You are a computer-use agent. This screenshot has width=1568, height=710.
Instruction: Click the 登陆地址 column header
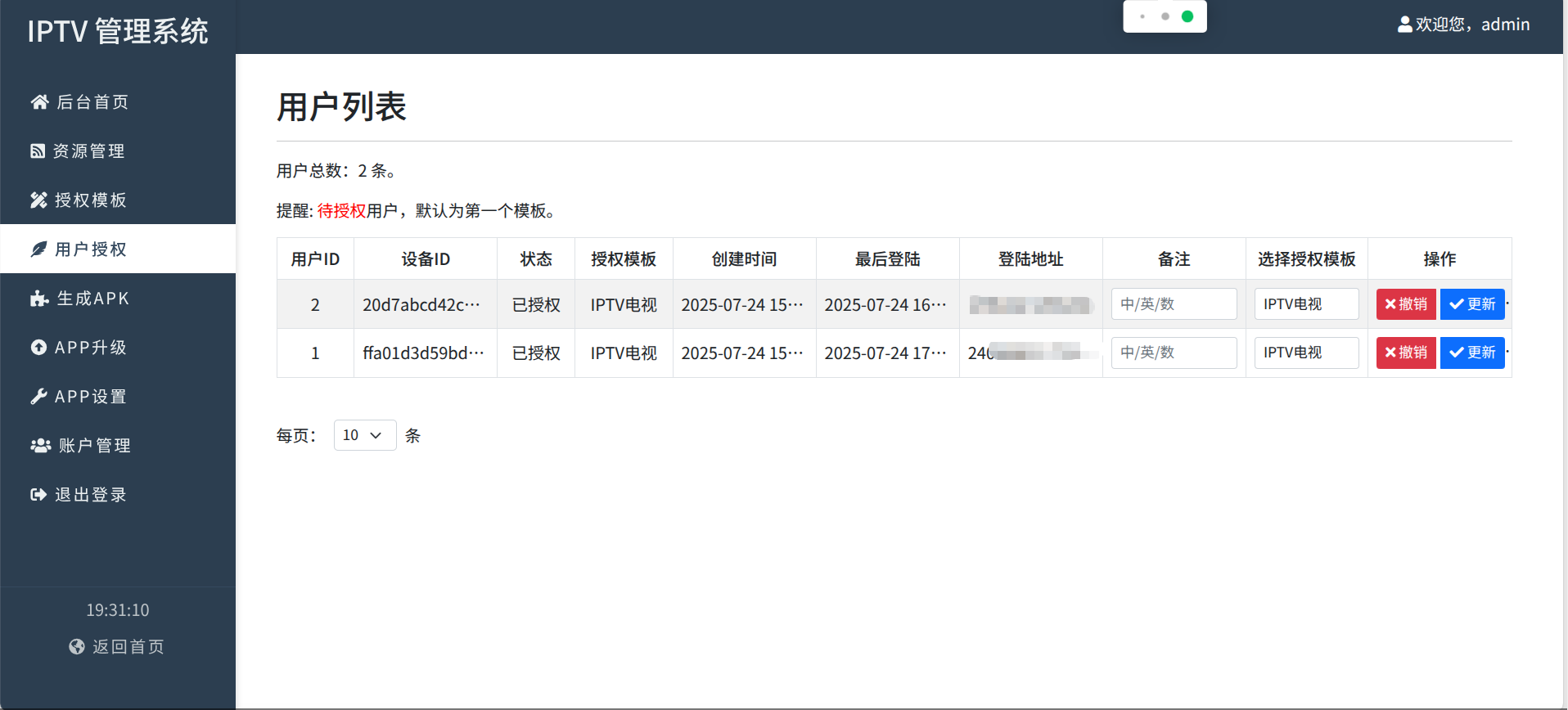[1031, 258]
